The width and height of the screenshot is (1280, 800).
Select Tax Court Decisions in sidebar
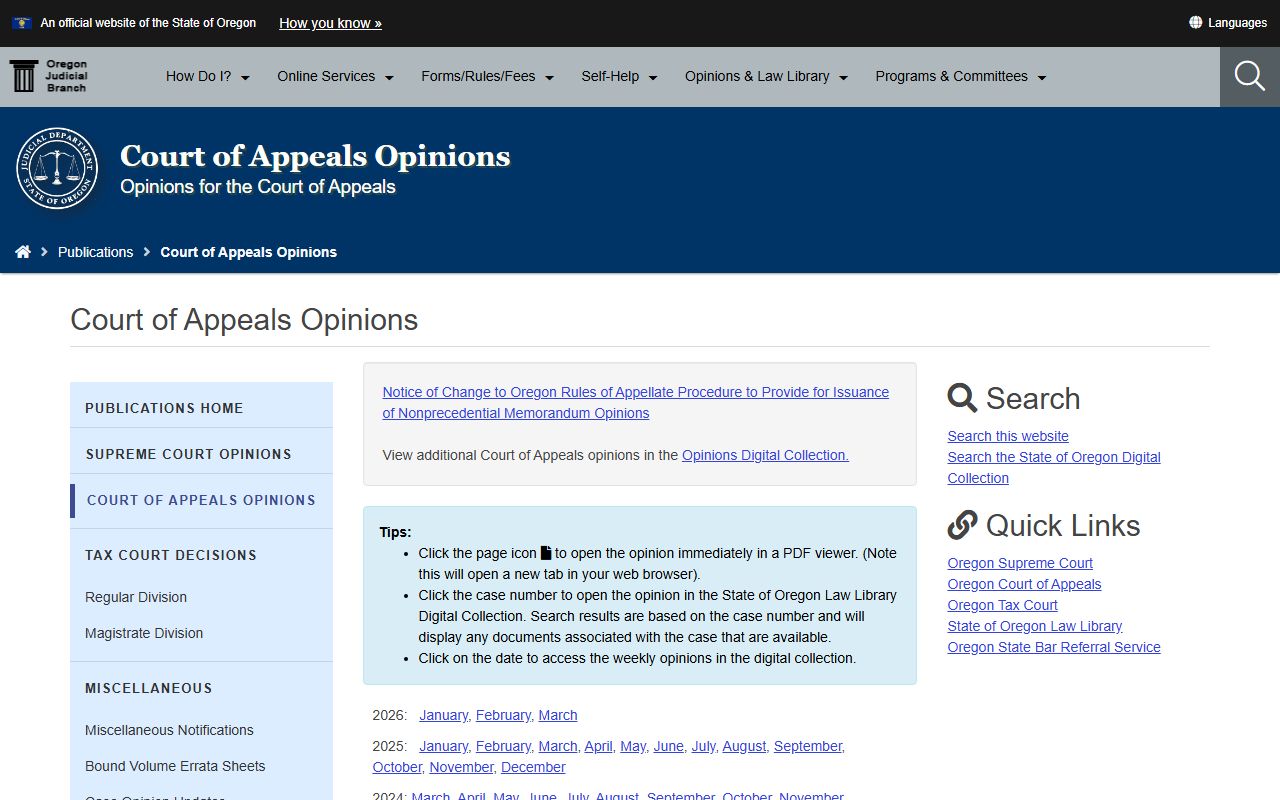coord(201,555)
